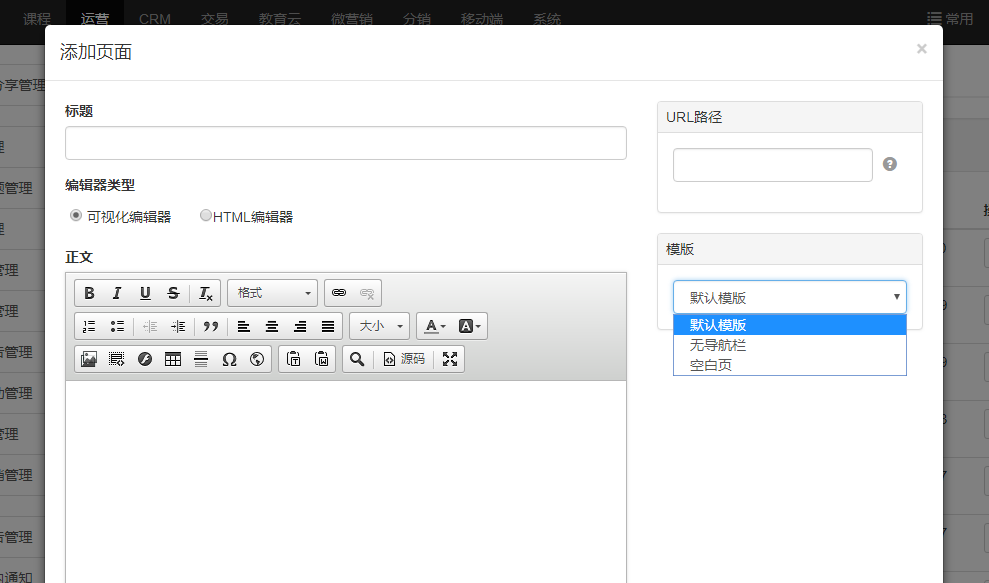Click the URL路径 help question mark
Viewport: 989px width, 583px height.
pos(890,164)
